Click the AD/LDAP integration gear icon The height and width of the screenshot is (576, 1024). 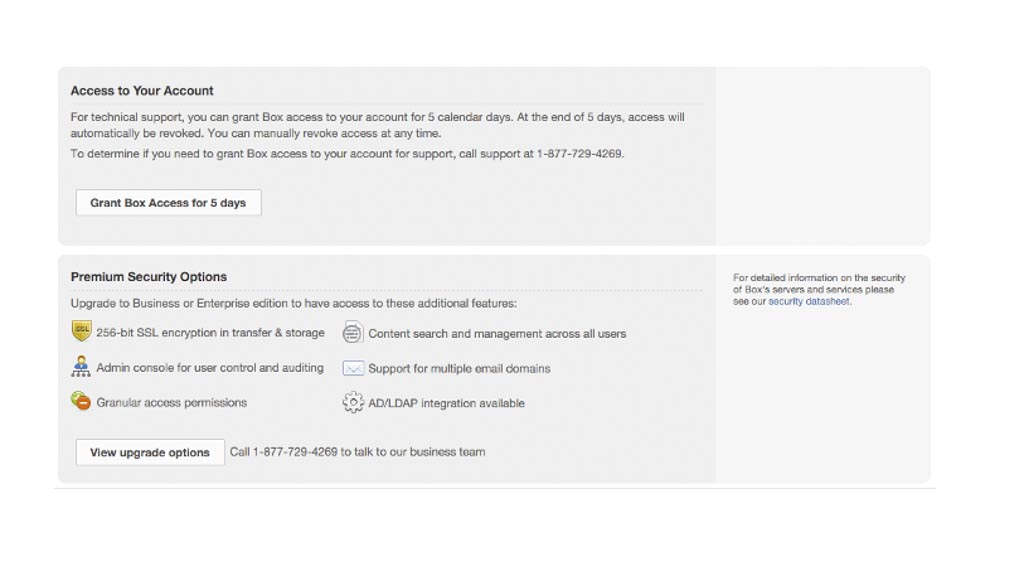(353, 403)
